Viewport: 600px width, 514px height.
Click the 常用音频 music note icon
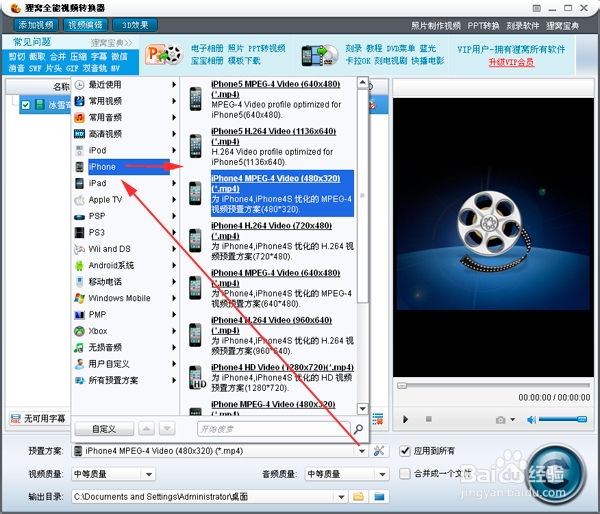(x=79, y=117)
